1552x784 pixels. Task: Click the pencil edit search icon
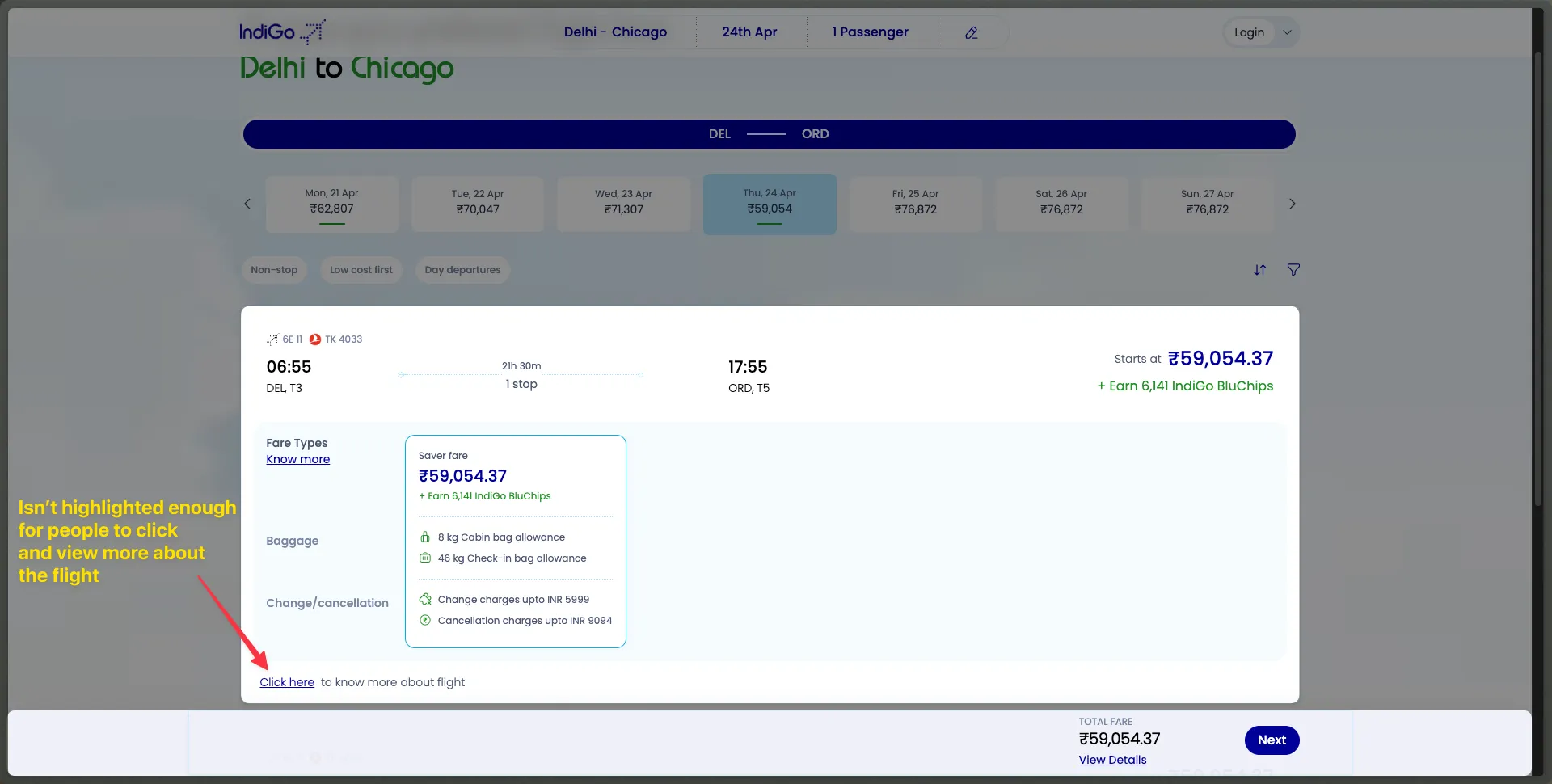pos(972,32)
